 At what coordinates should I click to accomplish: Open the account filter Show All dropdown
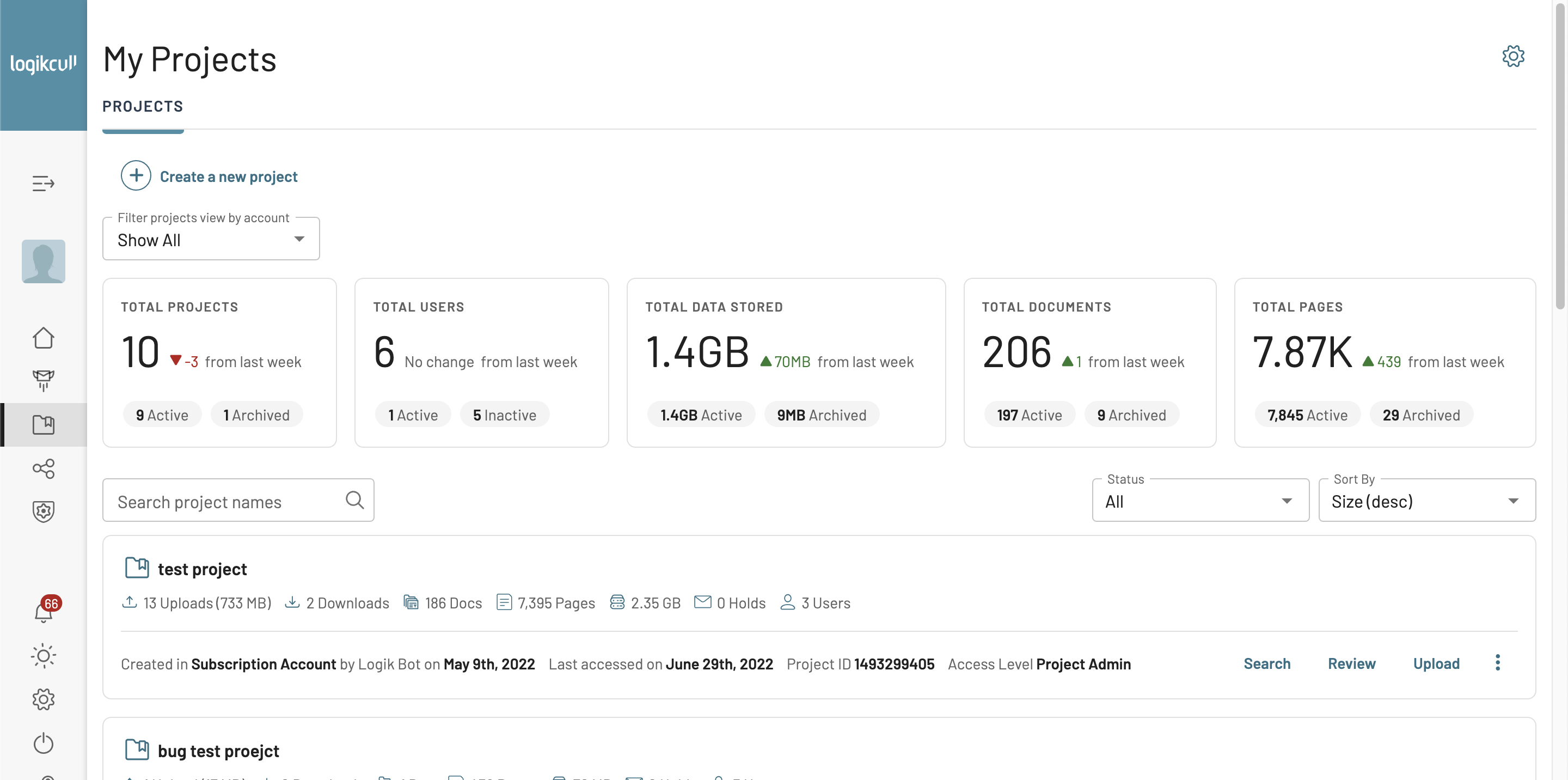click(211, 239)
